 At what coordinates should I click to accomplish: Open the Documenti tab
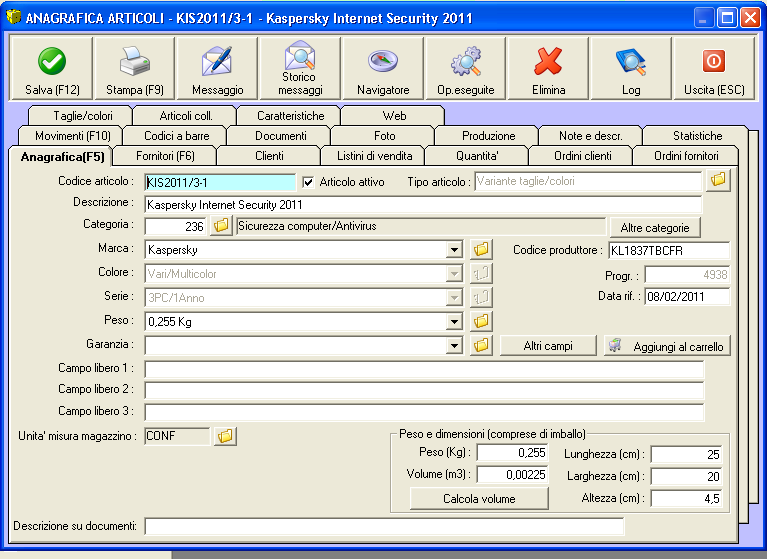pos(280,135)
